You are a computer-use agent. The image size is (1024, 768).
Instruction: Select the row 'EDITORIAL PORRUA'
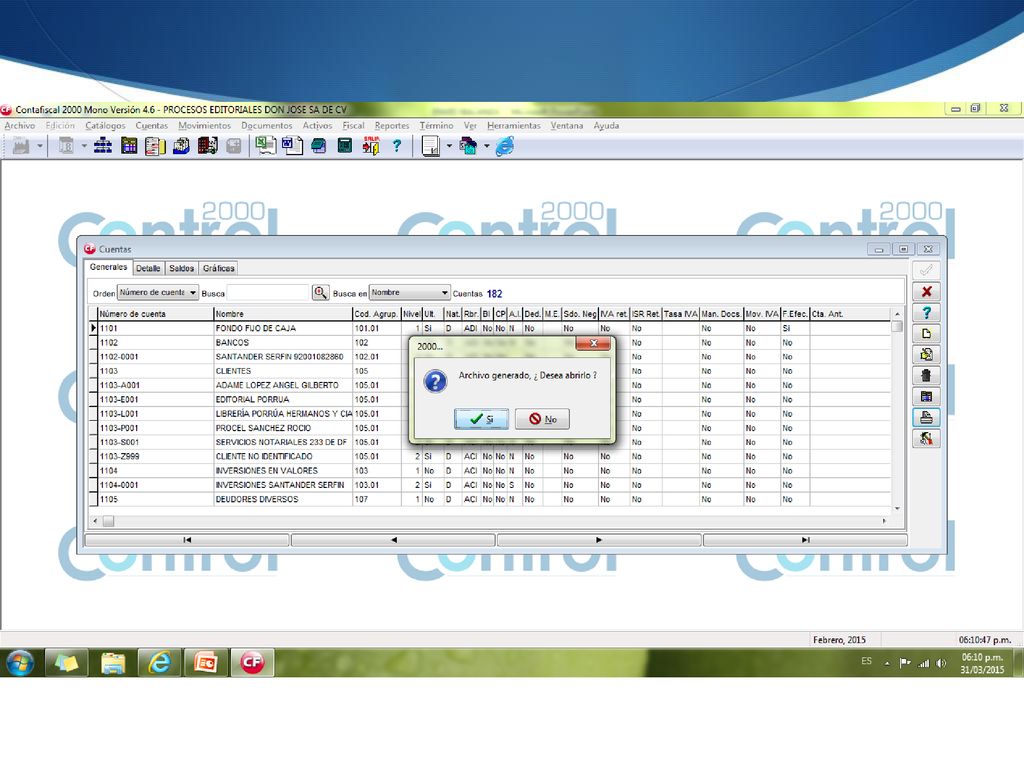(x=490, y=400)
